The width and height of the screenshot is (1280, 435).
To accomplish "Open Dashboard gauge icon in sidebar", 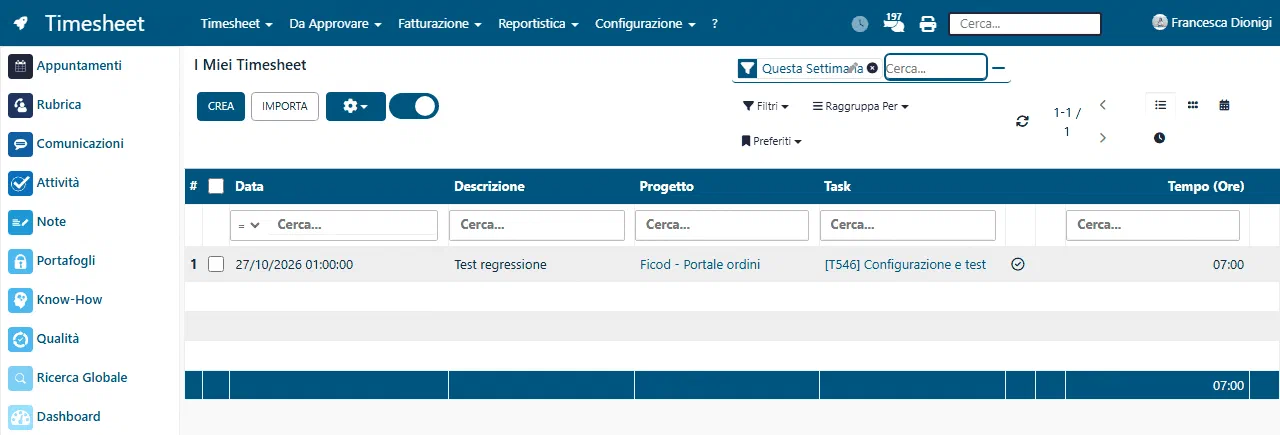I will [21, 417].
